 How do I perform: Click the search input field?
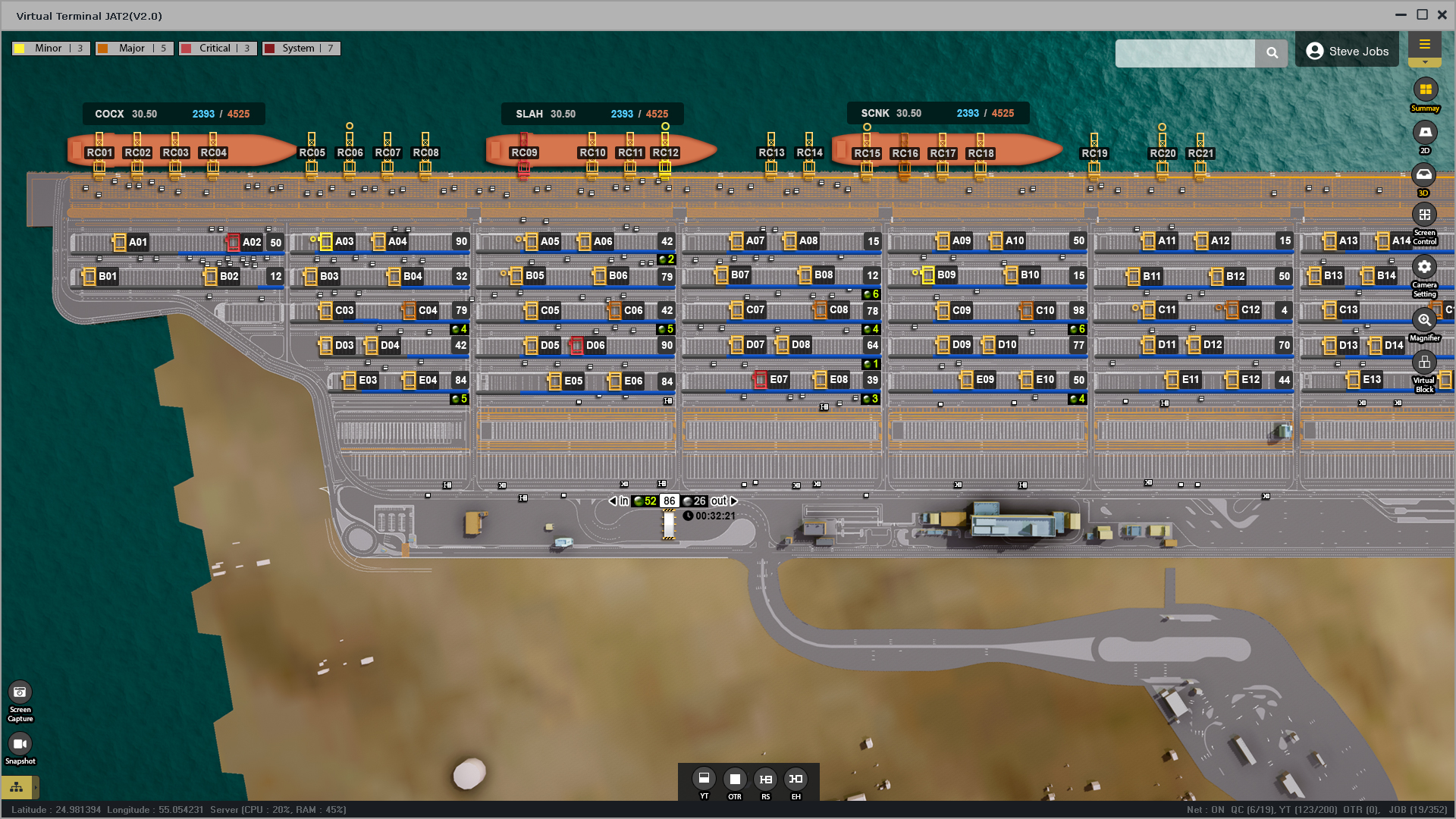(1185, 53)
